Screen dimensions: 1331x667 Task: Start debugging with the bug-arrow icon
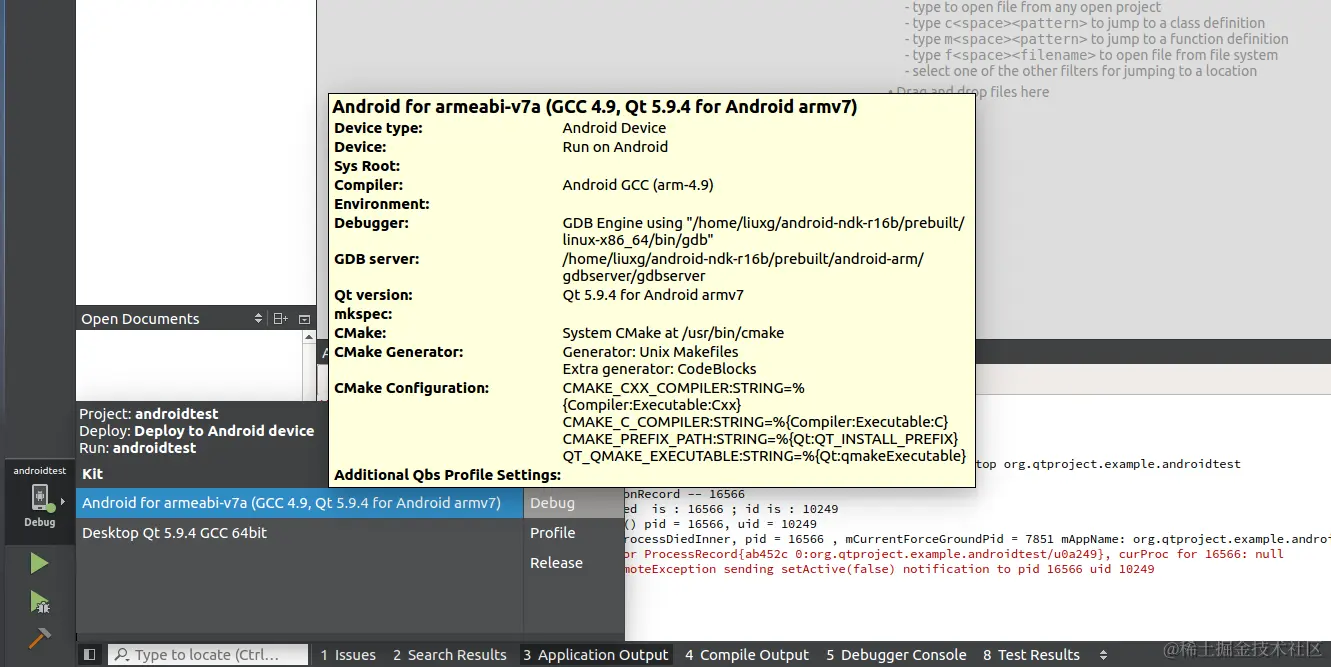39,601
